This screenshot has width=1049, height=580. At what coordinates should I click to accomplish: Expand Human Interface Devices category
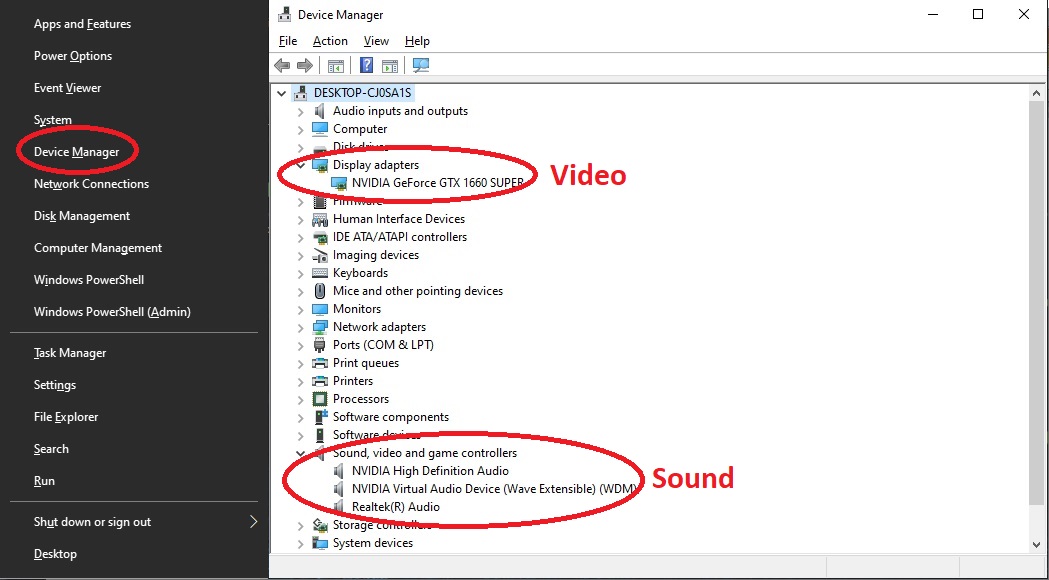[x=300, y=219]
